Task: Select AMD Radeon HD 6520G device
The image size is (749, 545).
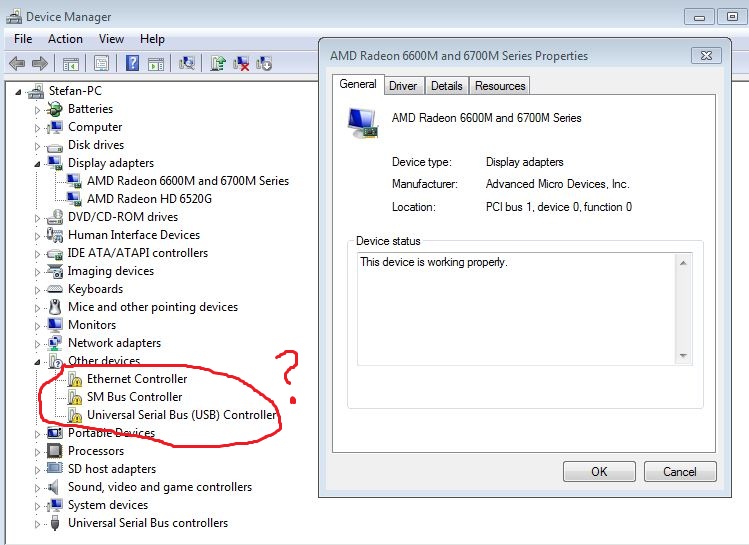Action: tap(150, 199)
